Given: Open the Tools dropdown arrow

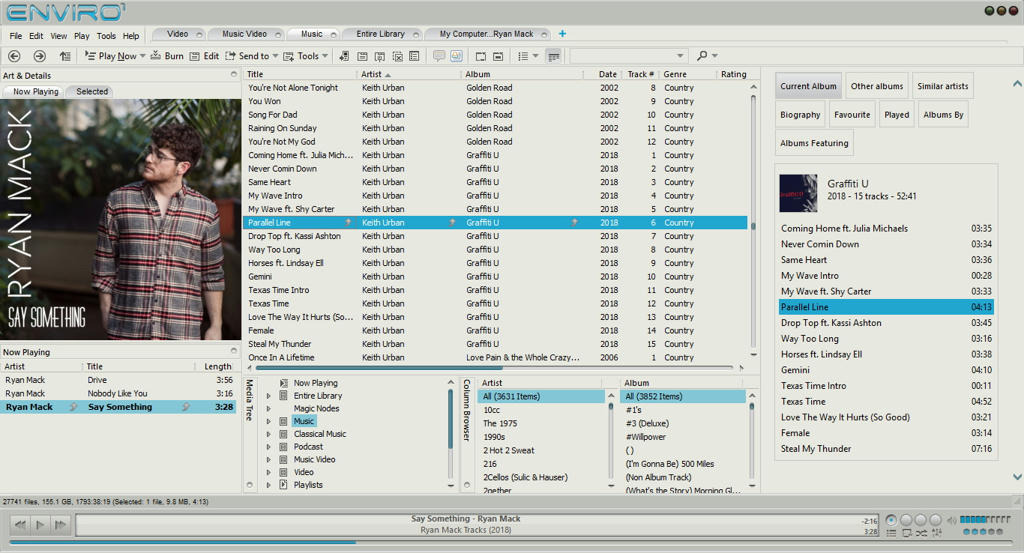Looking at the screenshot, I should tap(325, 56).
